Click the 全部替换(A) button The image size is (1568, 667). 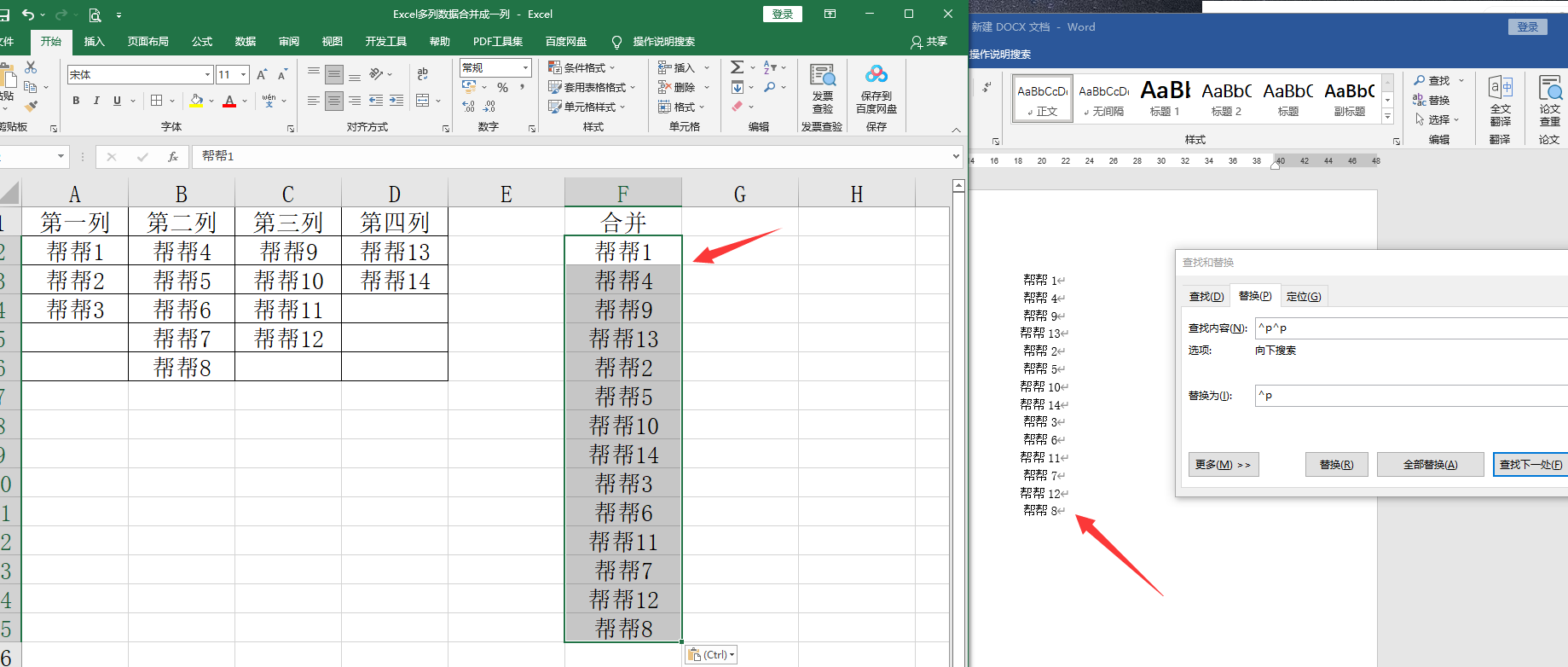[1430, 465]
